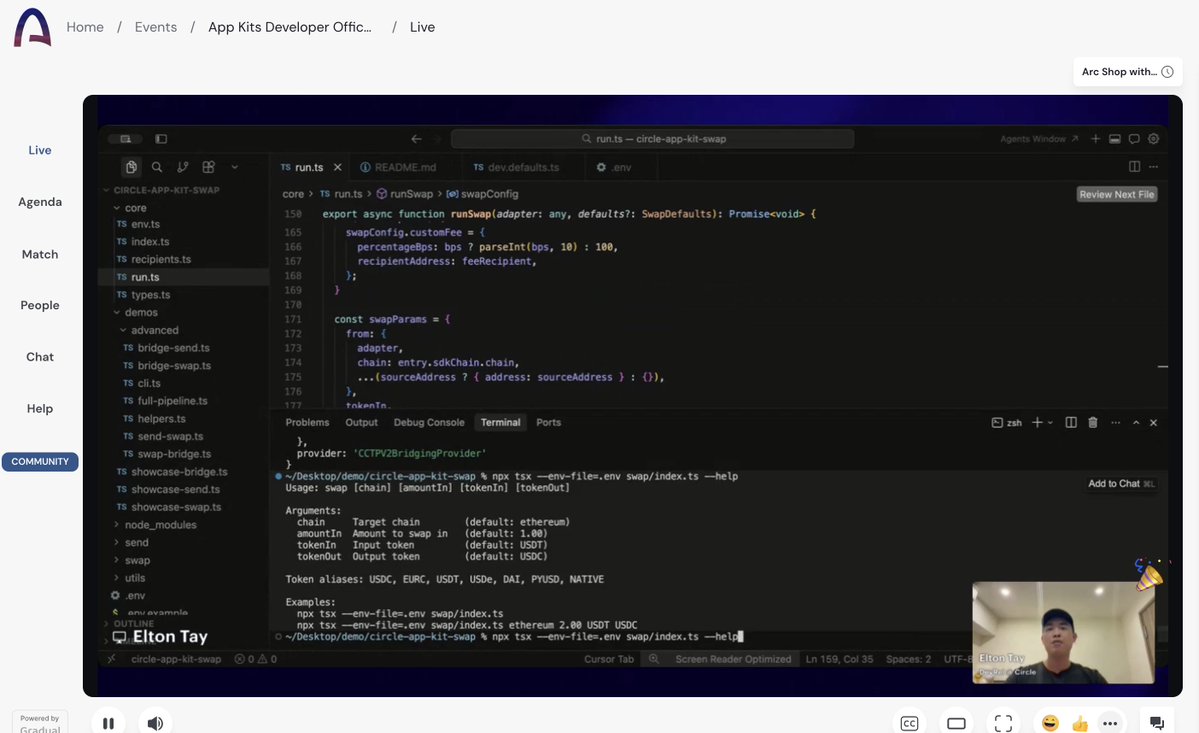
Task: Open the settings gear in title bar
Action: pyautogui.click(x=1153, y=139)
